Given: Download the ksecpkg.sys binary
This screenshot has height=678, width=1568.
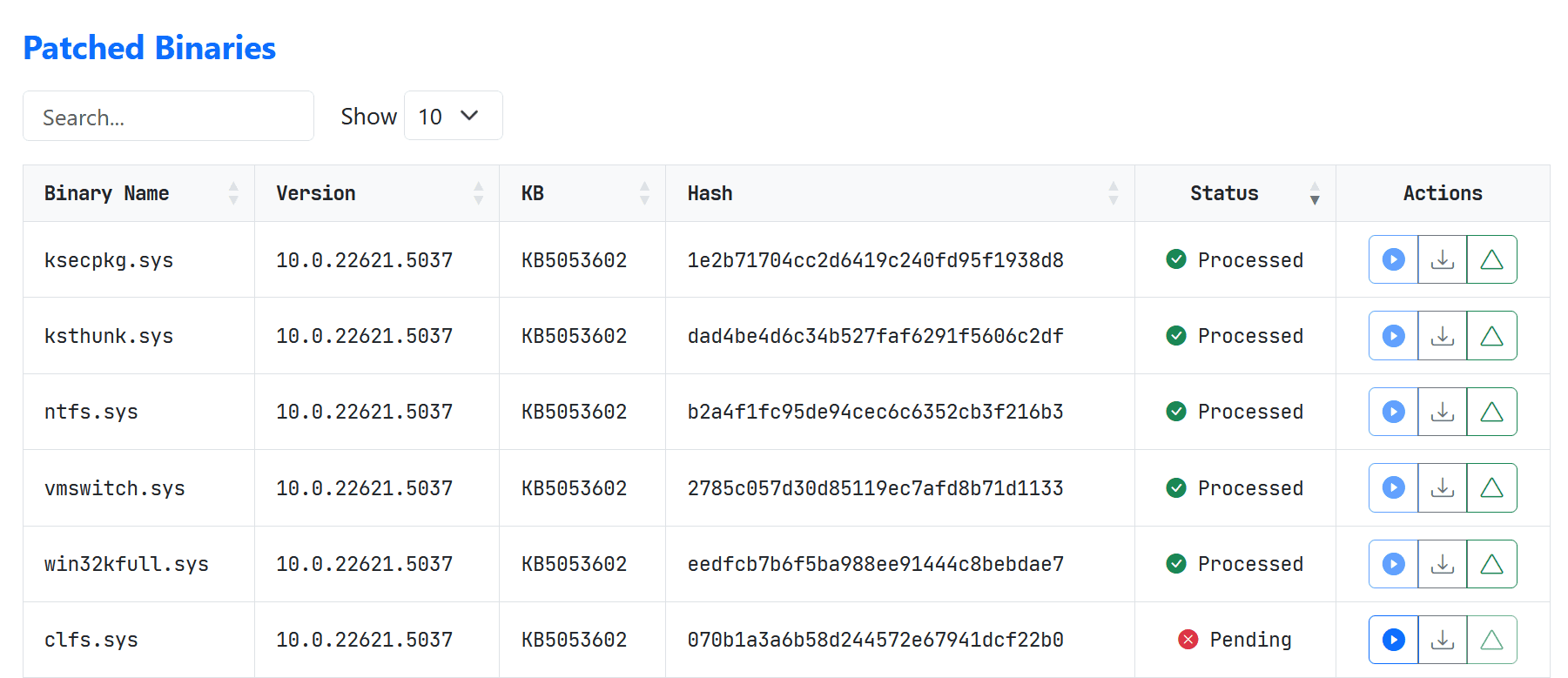Looking at the screenshot, I should [1443, 259].
